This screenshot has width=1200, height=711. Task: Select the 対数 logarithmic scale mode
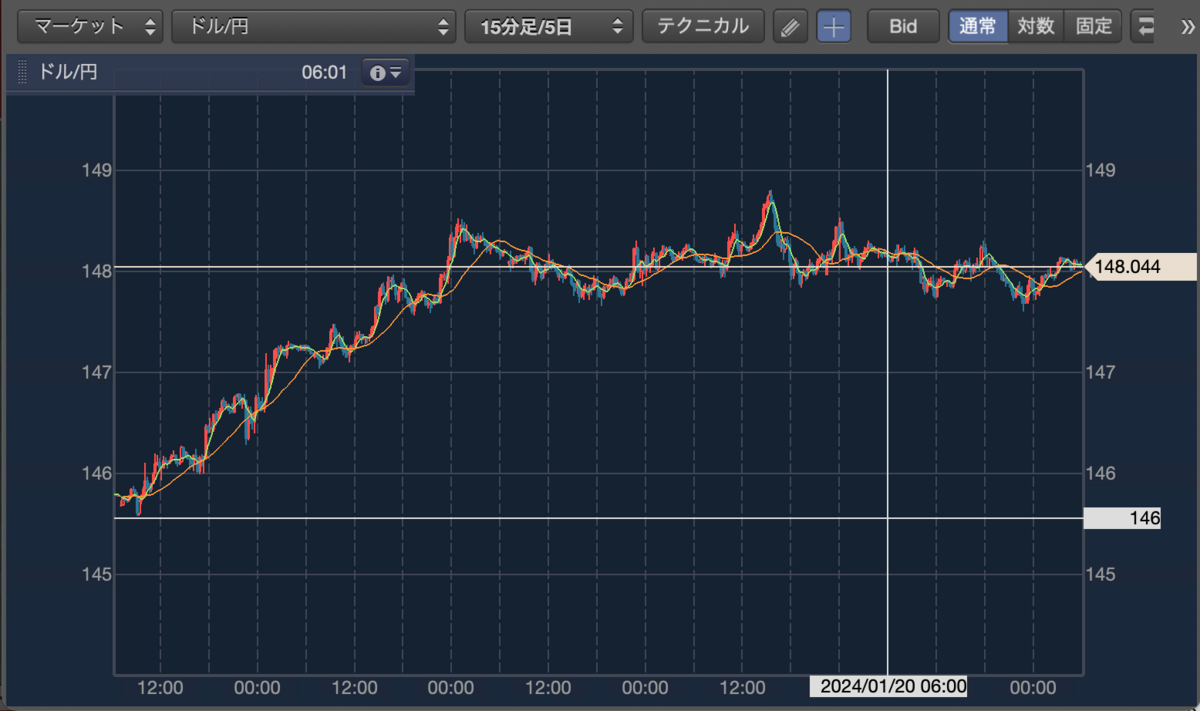pyautogui.click(x=1036, y=27)
